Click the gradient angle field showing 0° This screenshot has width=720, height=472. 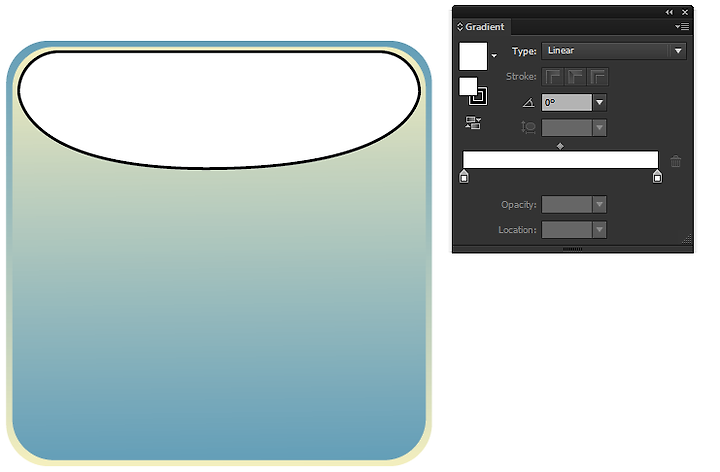(567, 102)
